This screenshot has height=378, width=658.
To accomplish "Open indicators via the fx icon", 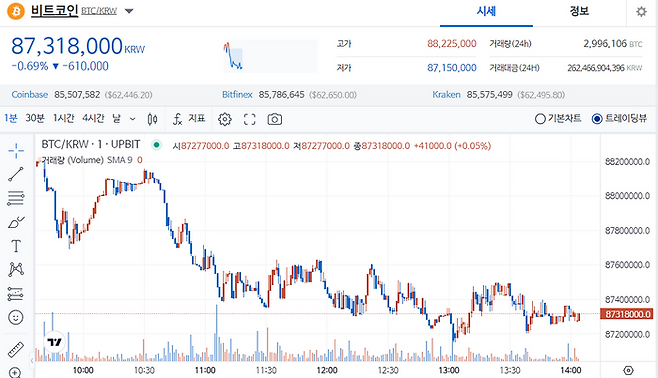I will click(178, 119).
